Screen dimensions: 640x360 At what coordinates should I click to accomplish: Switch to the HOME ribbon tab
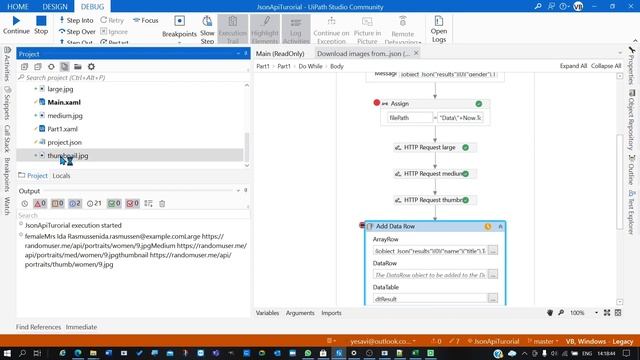point(18,7)
